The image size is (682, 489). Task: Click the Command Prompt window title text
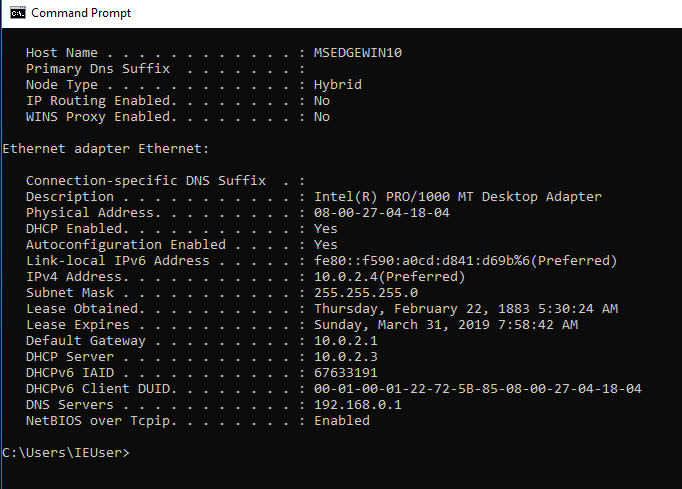(x=81, y=13)
